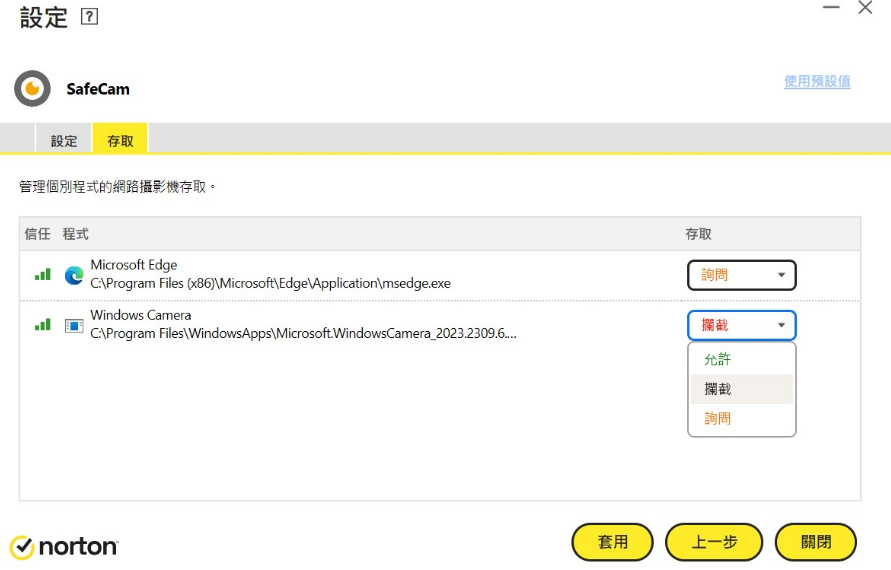Click the SafeCam title text
The height and width of the screenshot is (570, 891).
tap(98, 89)
